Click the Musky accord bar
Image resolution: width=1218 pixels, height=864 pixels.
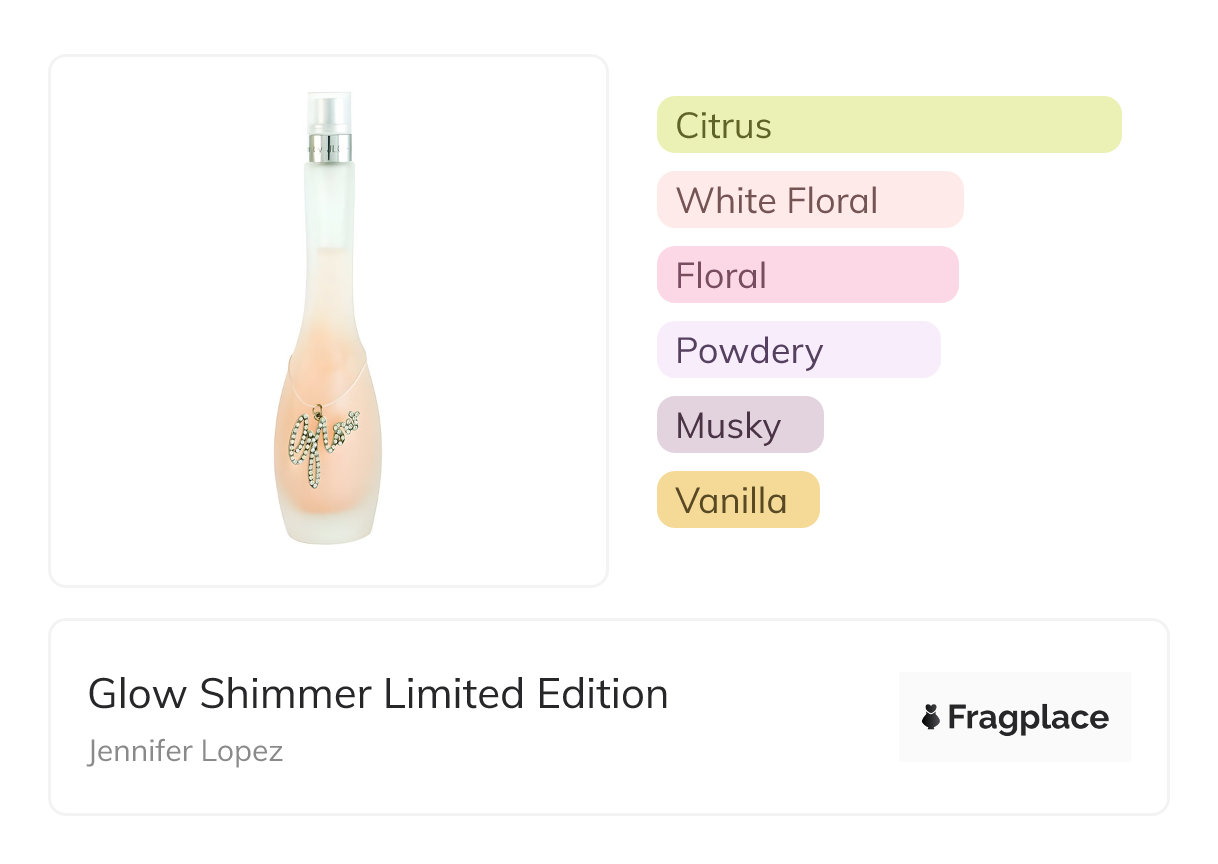740,425
